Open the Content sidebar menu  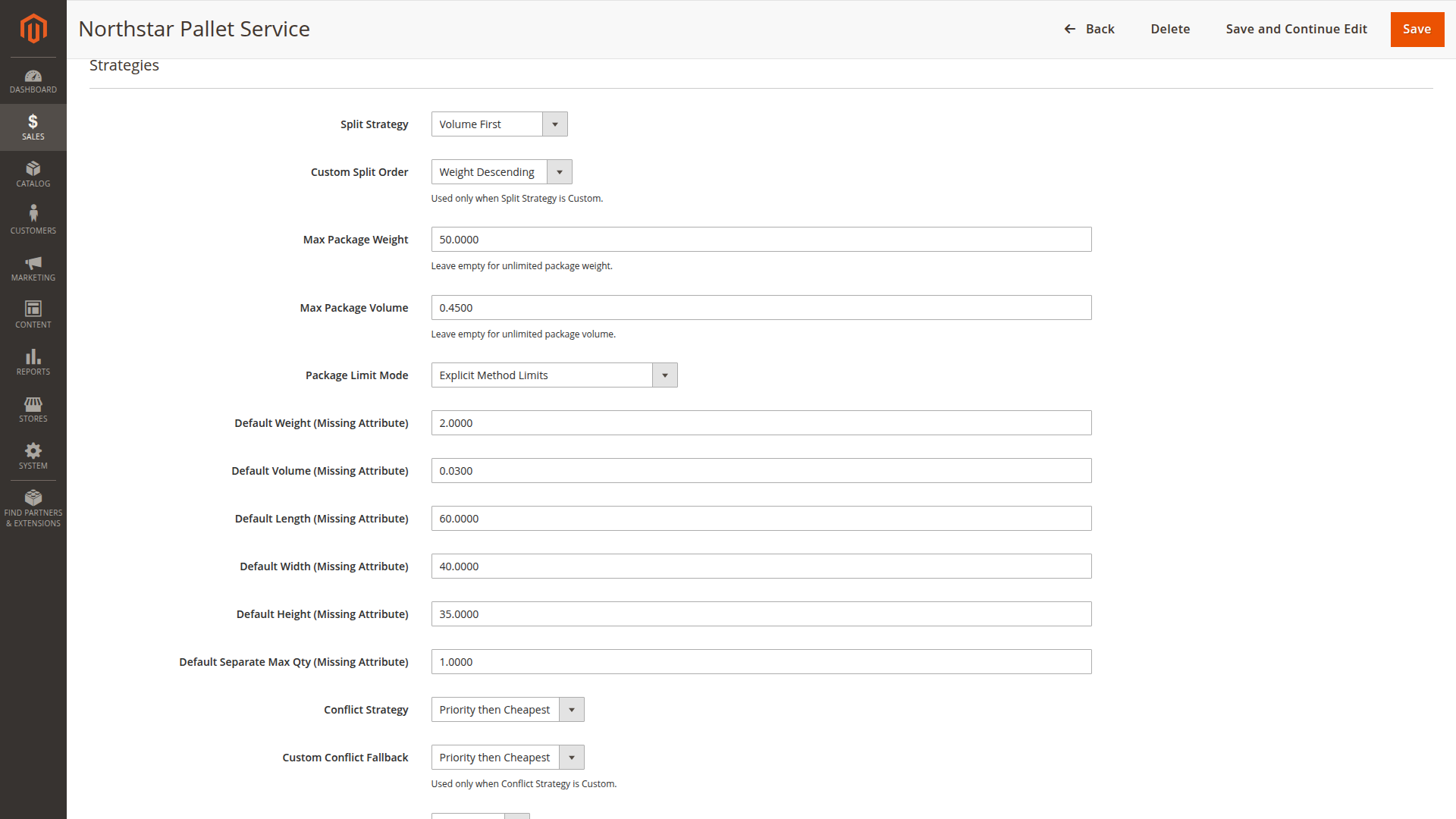pos(33,315)
